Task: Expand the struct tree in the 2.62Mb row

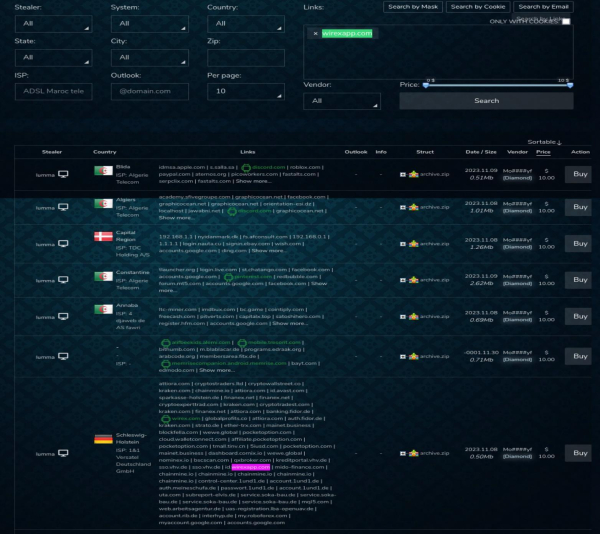Action: [x=403, y=280]
